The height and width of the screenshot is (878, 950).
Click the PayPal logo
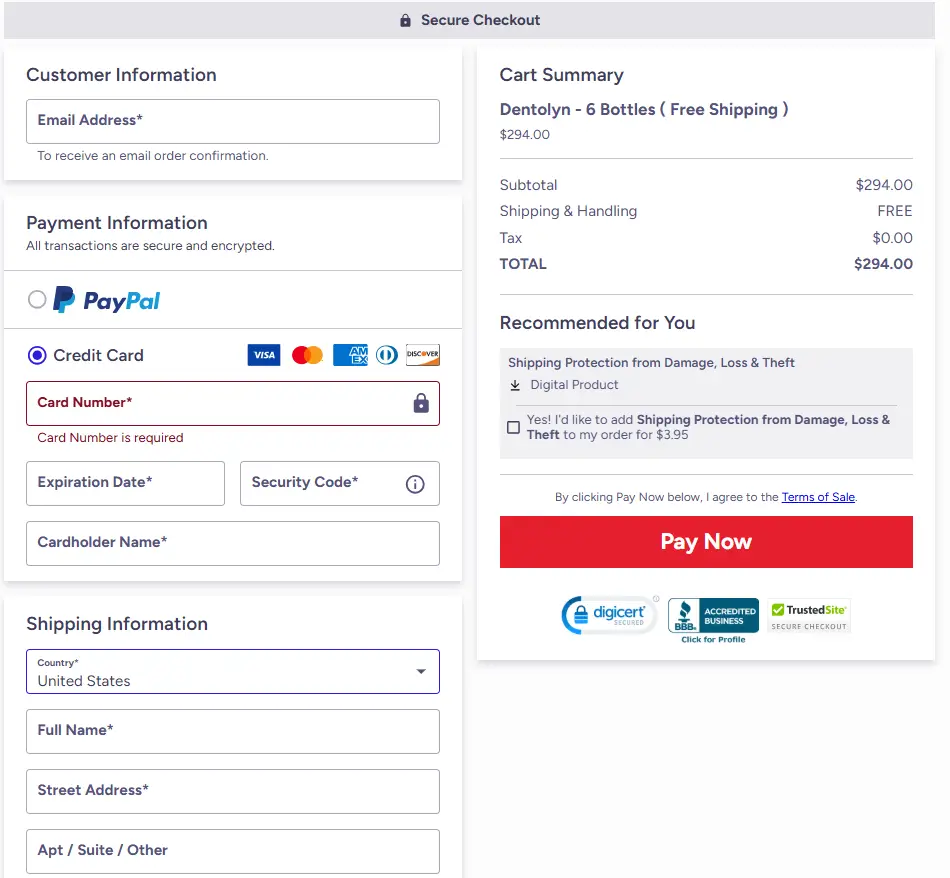pyautogui.click(x=105, y=300)
